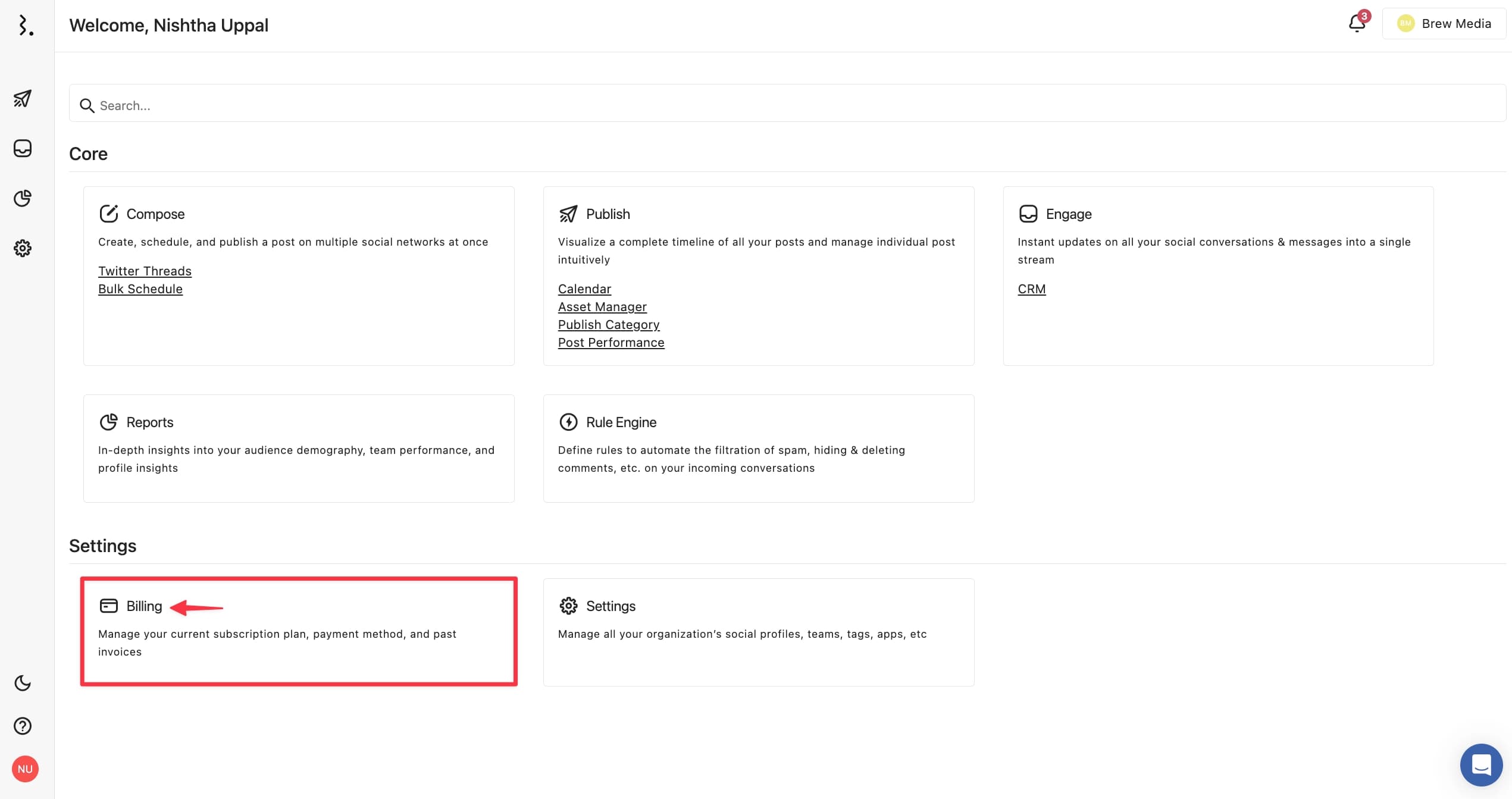Screen dimensions: 1512x799
Task: Click the Settings gear icon
Action: click(24, 248)
